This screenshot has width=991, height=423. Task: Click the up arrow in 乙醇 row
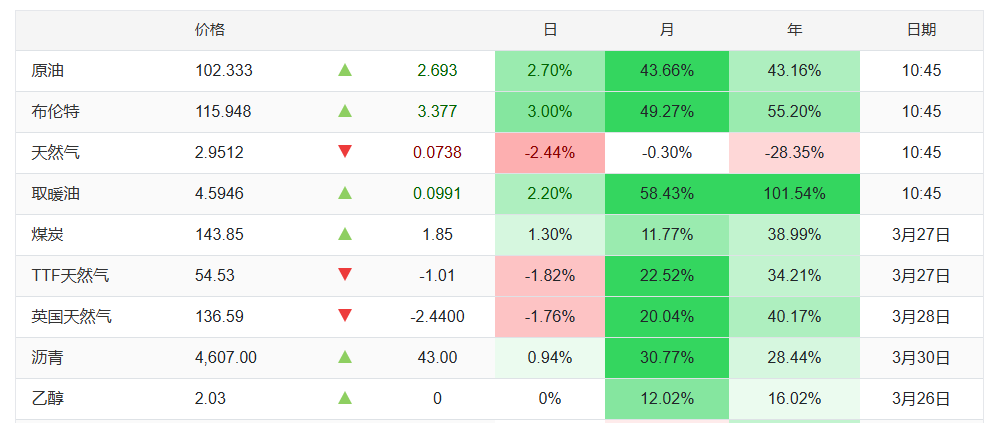(x=345, y=398)
